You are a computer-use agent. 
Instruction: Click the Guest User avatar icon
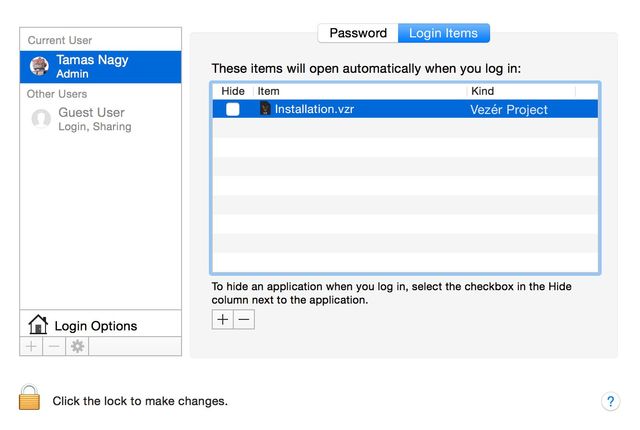41,119
